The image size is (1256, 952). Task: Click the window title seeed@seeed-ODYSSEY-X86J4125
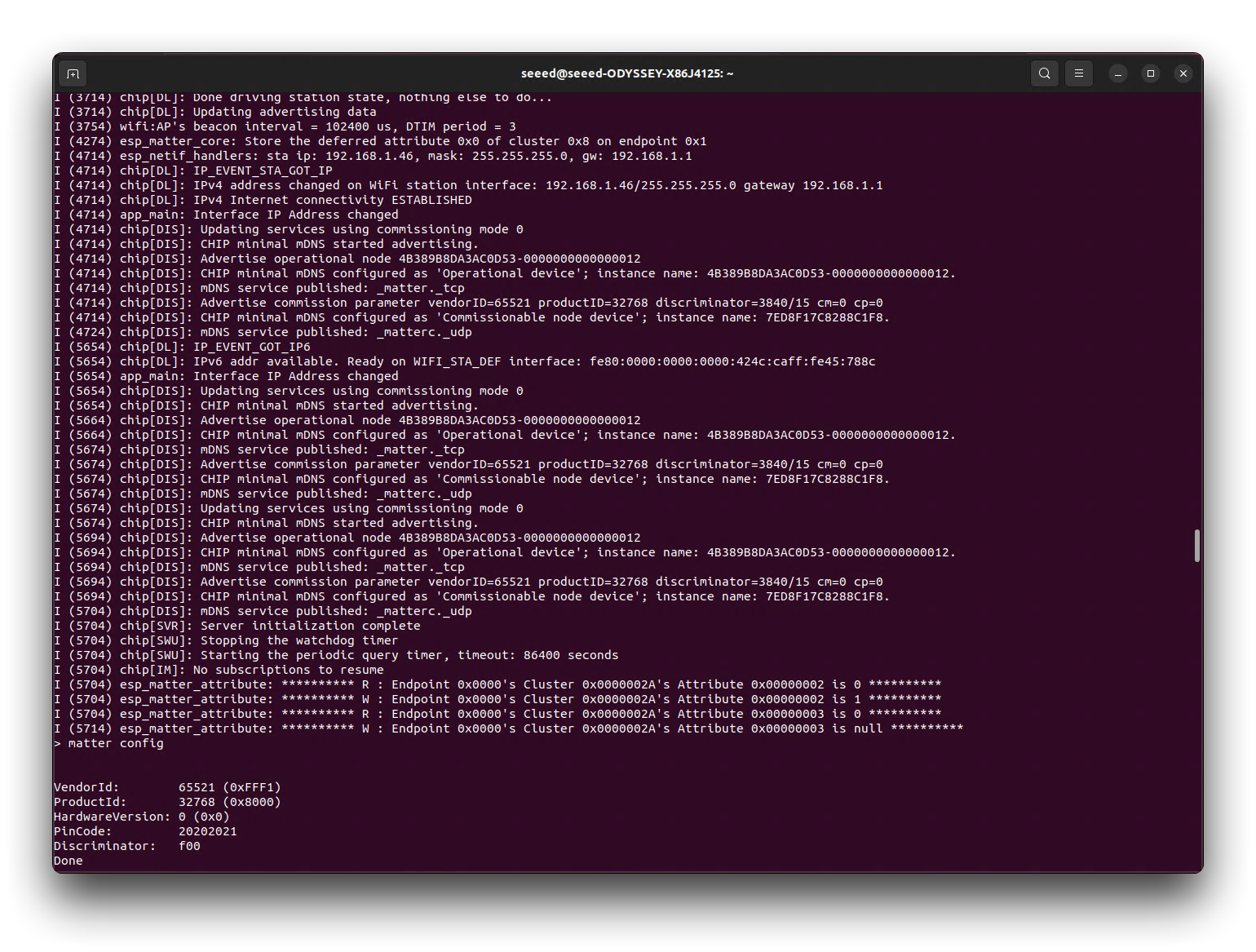pyautogui.click(x=627, y=73)
